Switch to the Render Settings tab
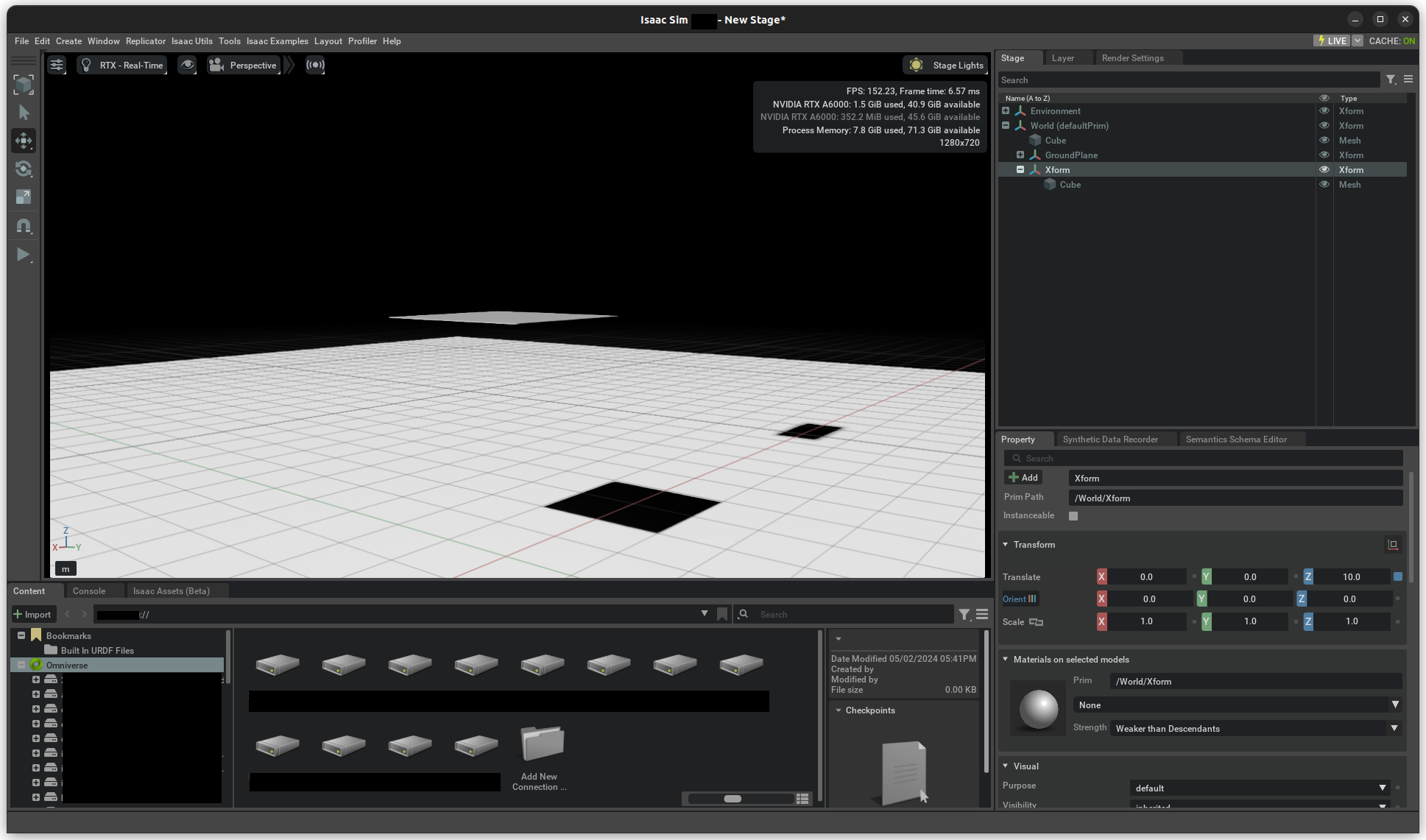1426x840 pixels. [1132, 58]
